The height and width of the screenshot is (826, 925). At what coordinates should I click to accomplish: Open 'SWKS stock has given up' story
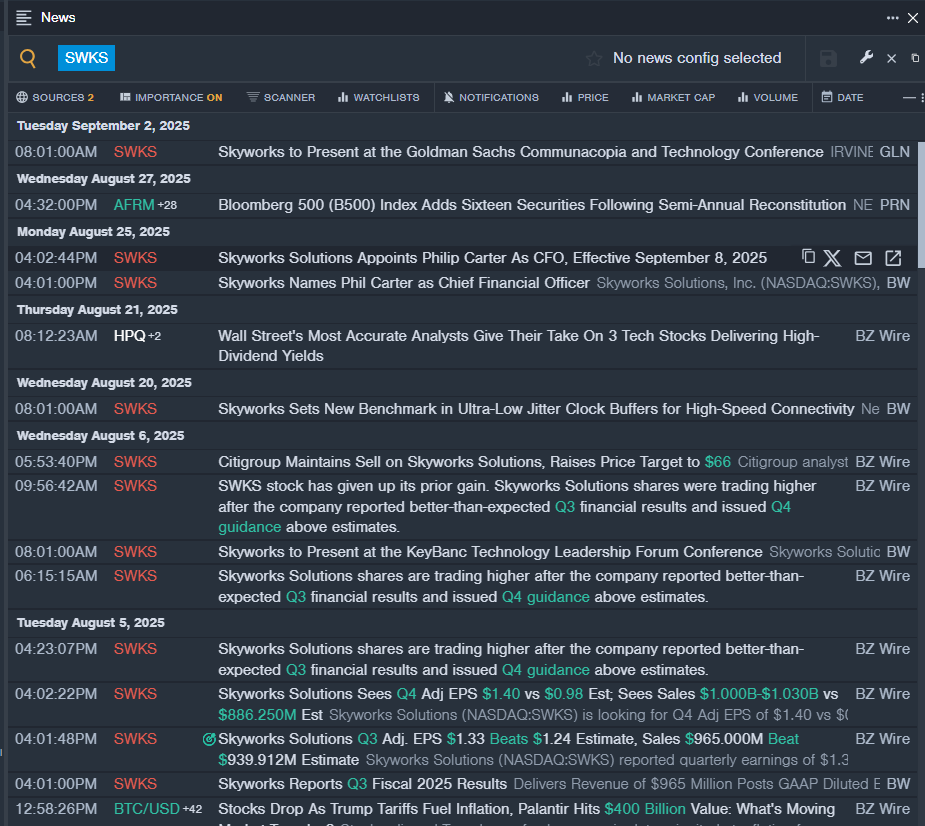coord(517,506)
